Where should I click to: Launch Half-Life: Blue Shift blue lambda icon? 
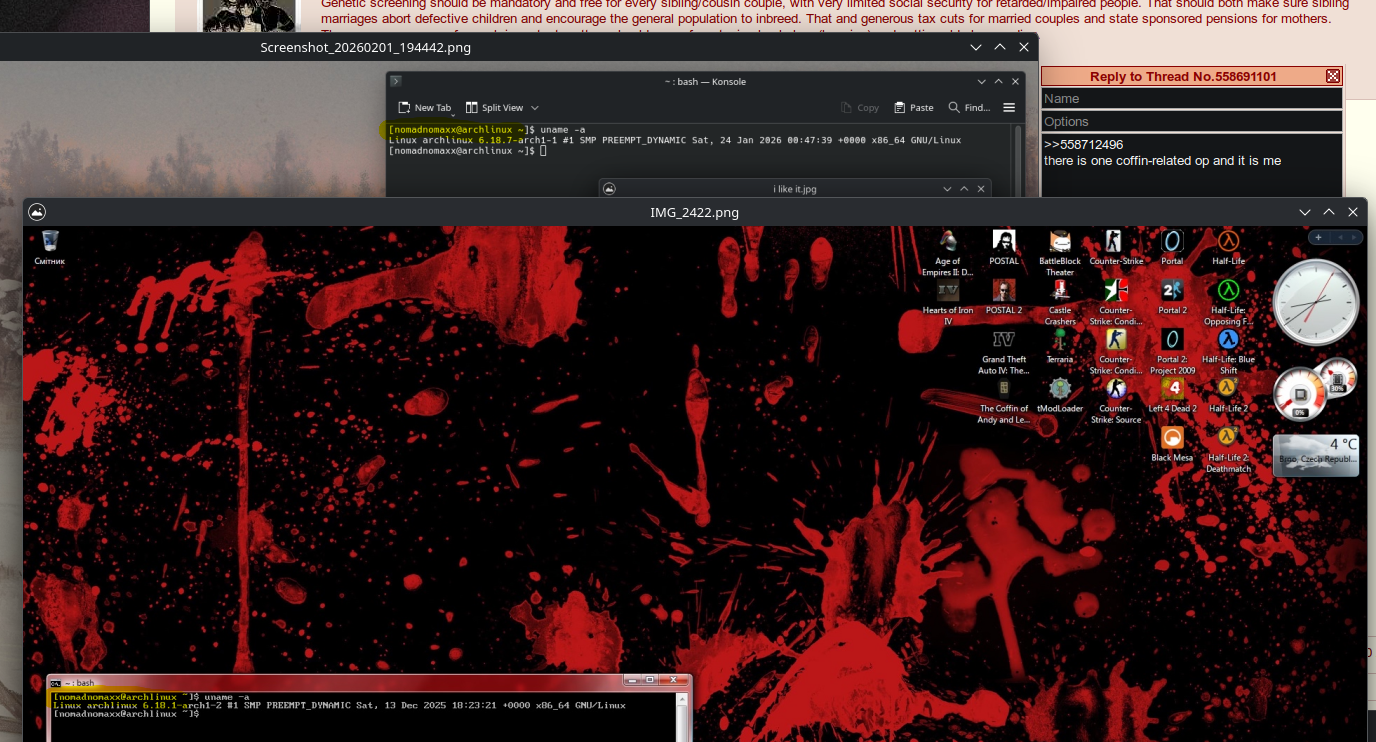point(1228,351)
